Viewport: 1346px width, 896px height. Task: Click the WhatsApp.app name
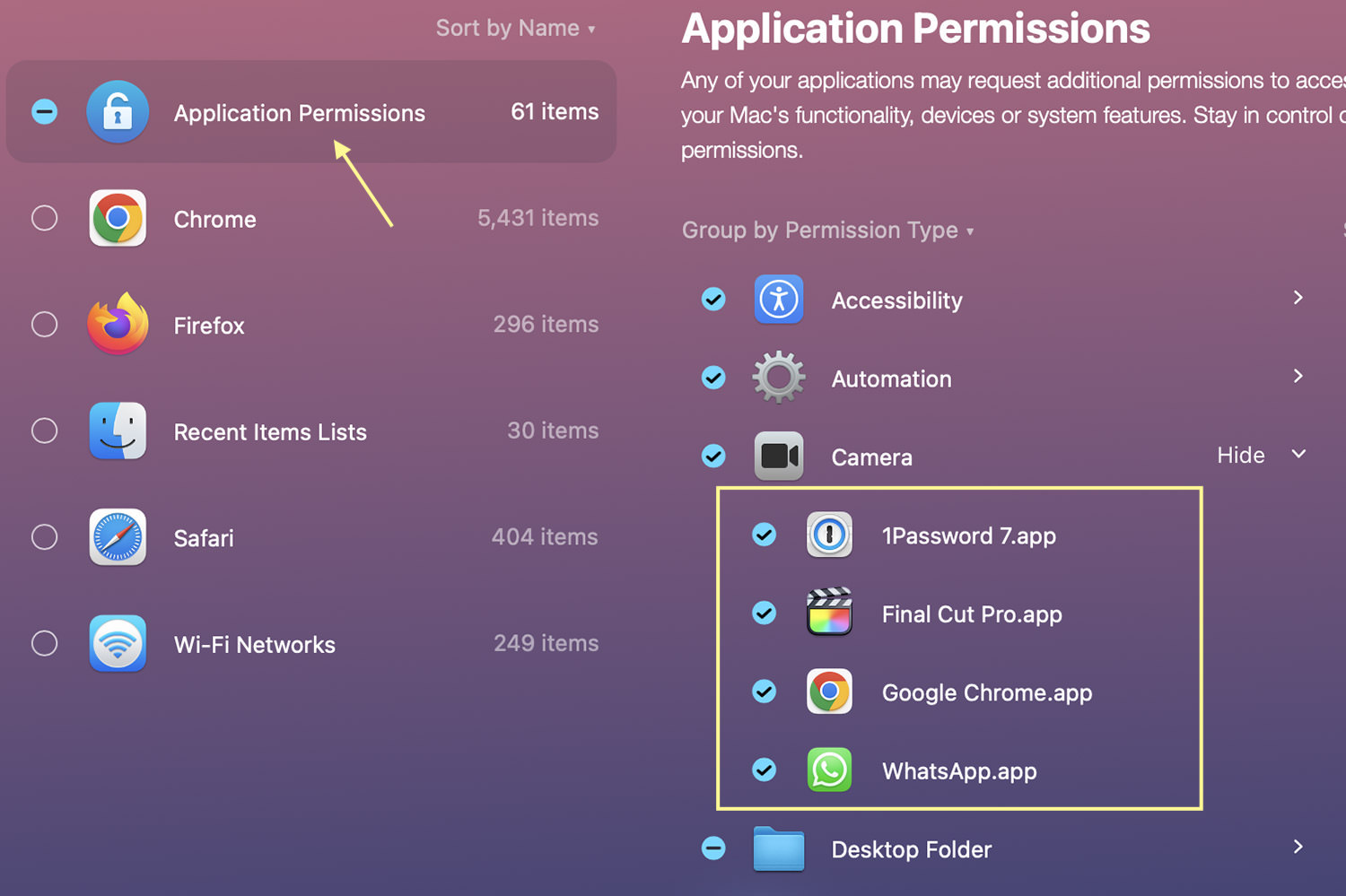[x=959, y=772]
